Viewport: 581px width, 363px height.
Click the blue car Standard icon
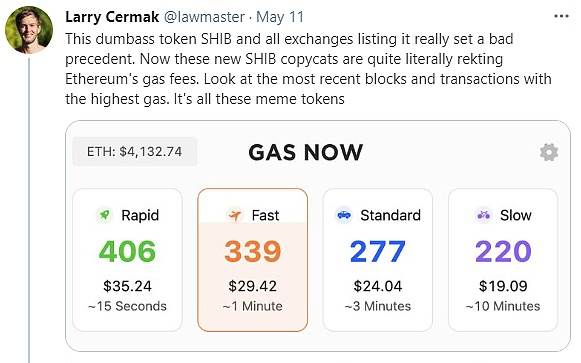click(344, 215)
